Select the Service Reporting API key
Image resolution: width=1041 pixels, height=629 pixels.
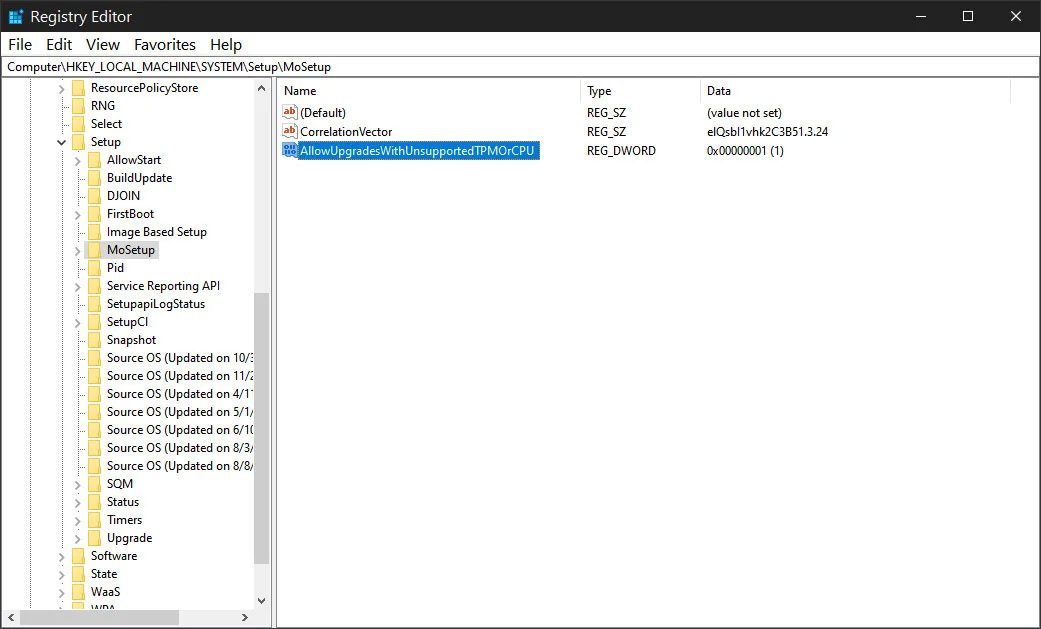tap(163, 286)
